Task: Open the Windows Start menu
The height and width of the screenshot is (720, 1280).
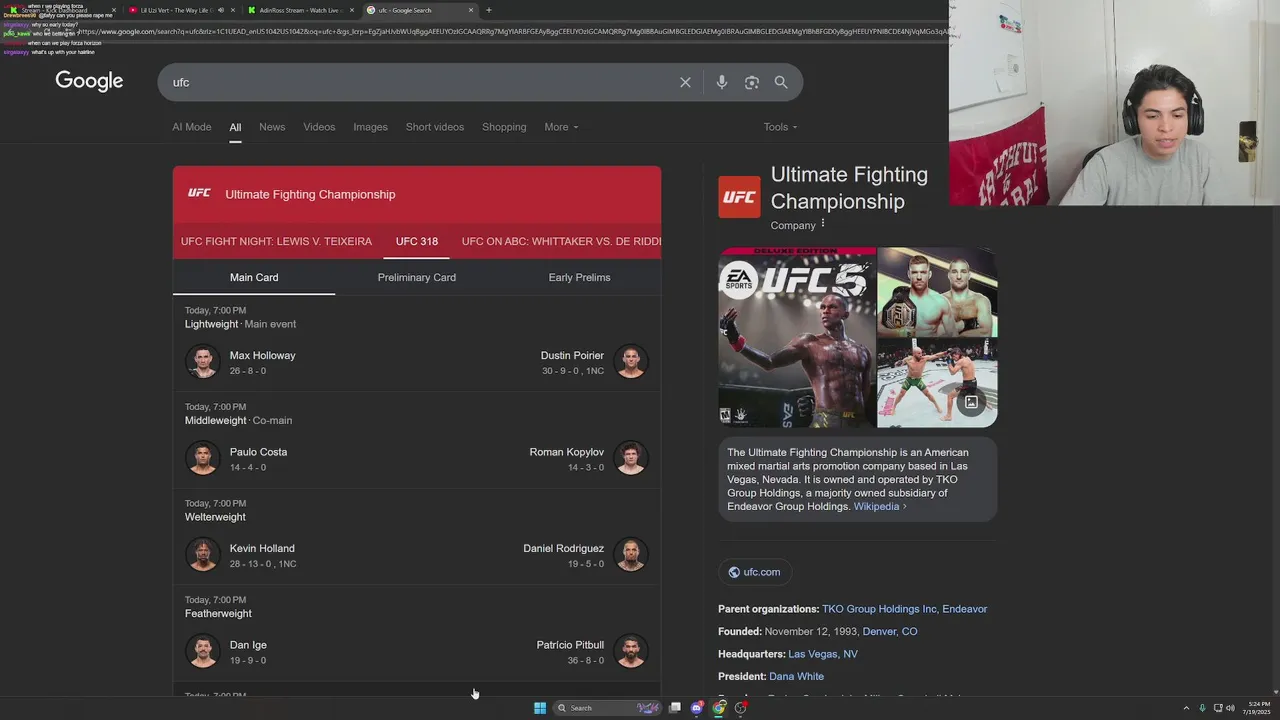Action: 540,708
